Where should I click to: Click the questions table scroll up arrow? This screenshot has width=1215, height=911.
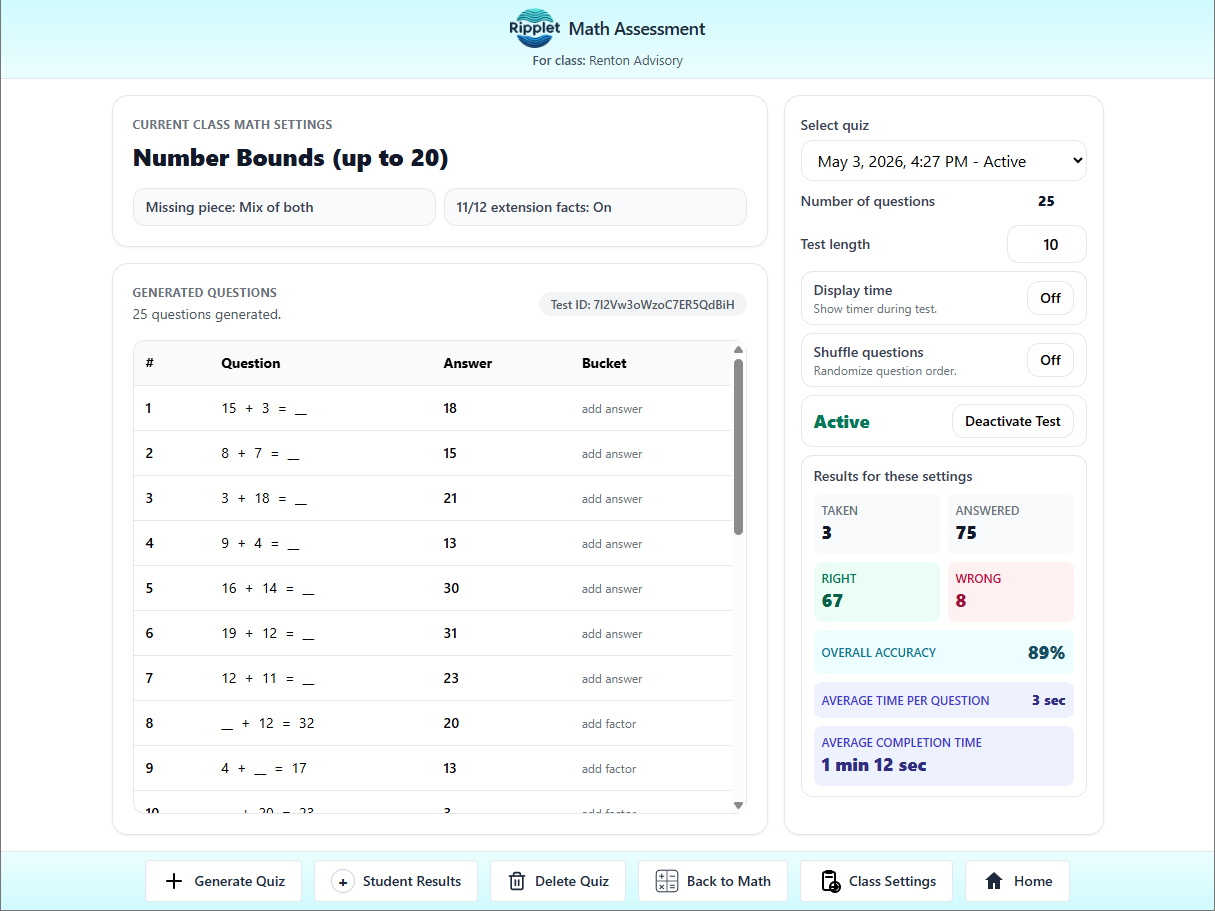tap(738, 350)
